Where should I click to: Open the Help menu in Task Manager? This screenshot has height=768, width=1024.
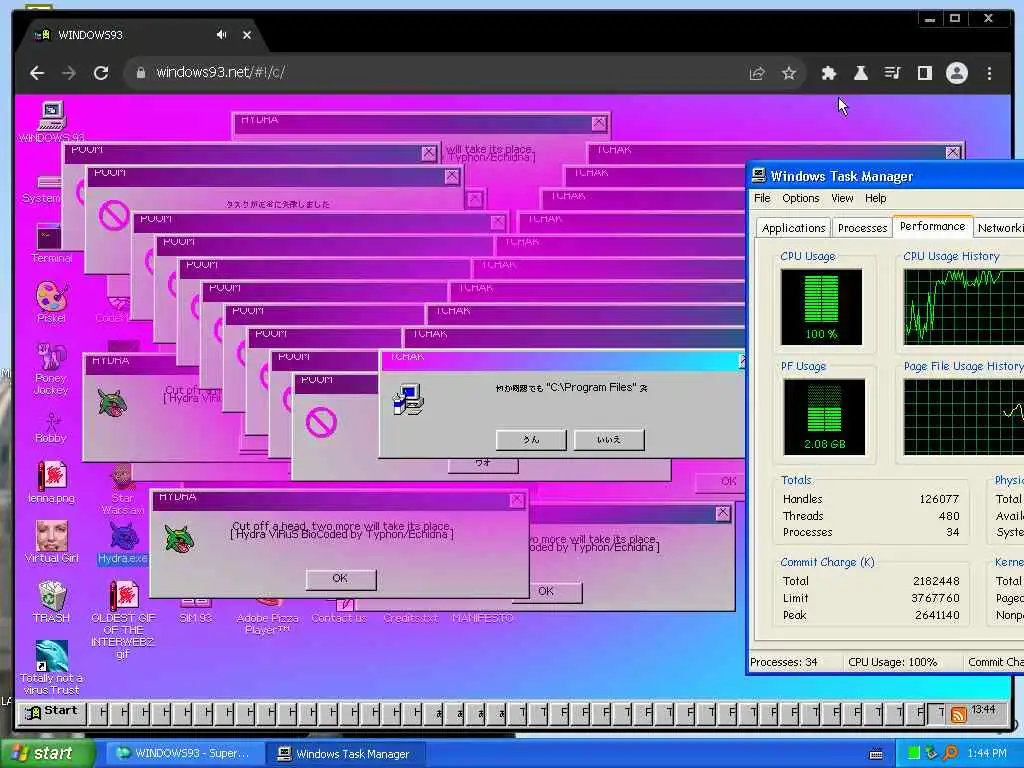point(876,199)
